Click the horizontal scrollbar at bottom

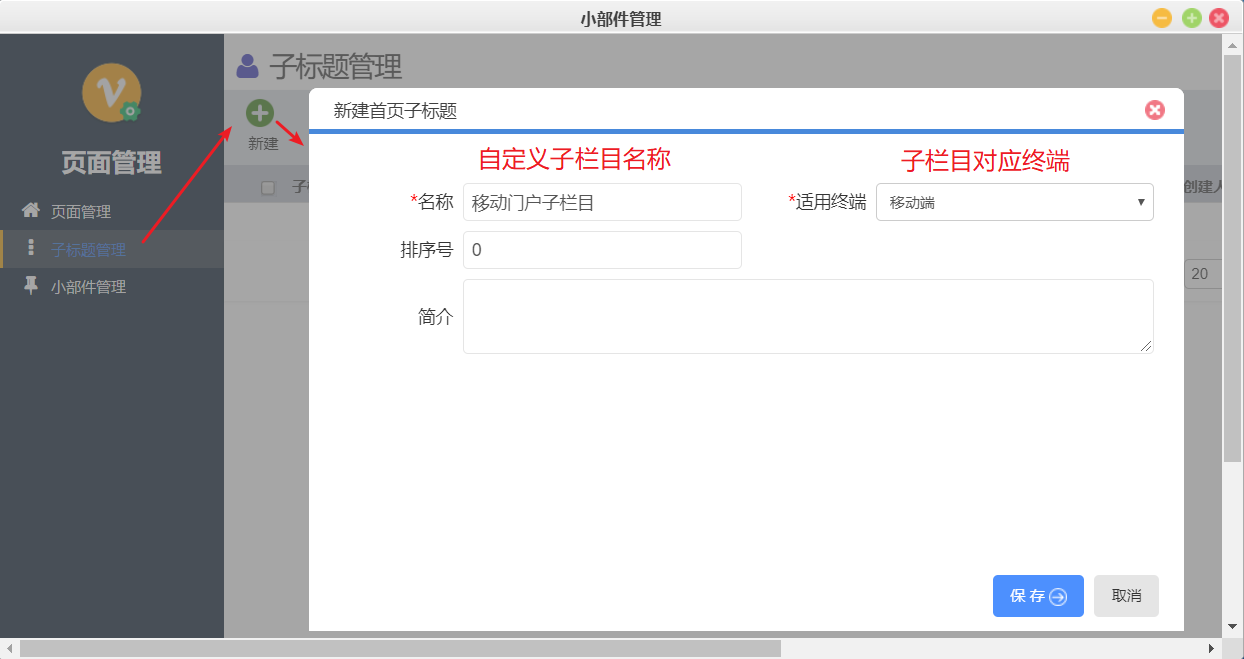tap(400, 649)
